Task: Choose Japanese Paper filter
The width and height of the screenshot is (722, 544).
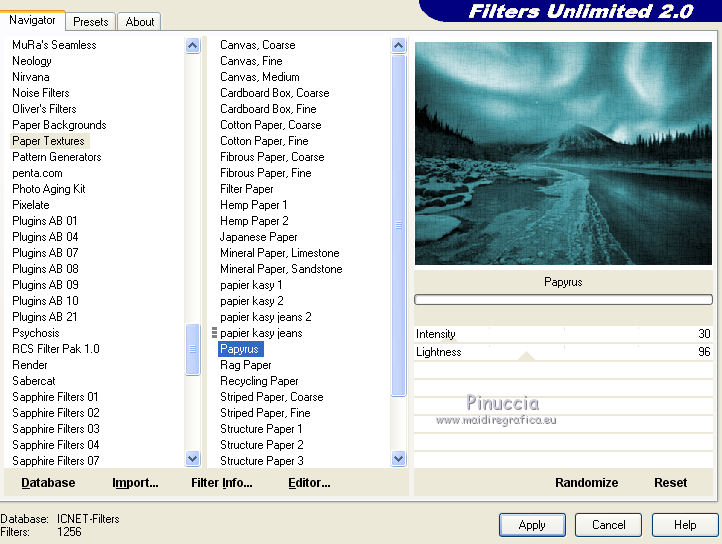Action: [x=258, y=237]
